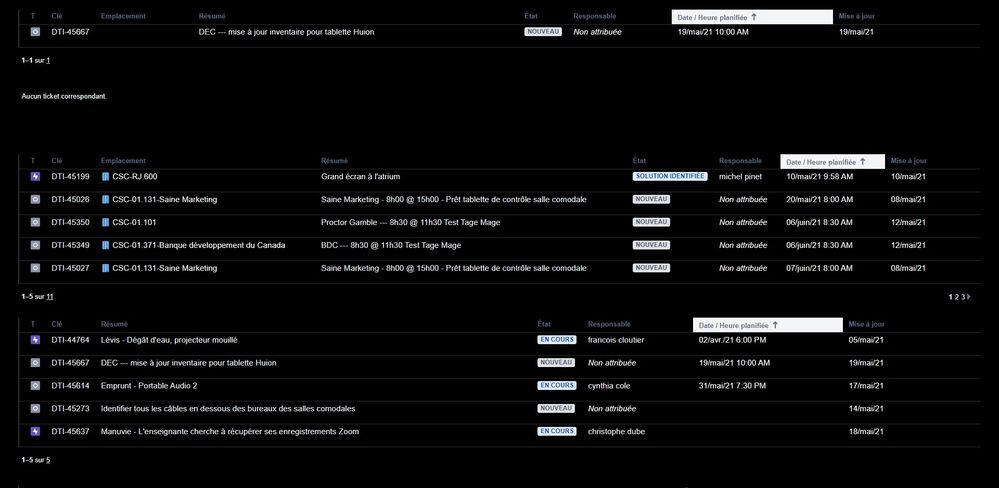Click planned date '10/mai/21 9:58 AM'
The width and height of the screenshot is (999, 488).
pos(819,176)
